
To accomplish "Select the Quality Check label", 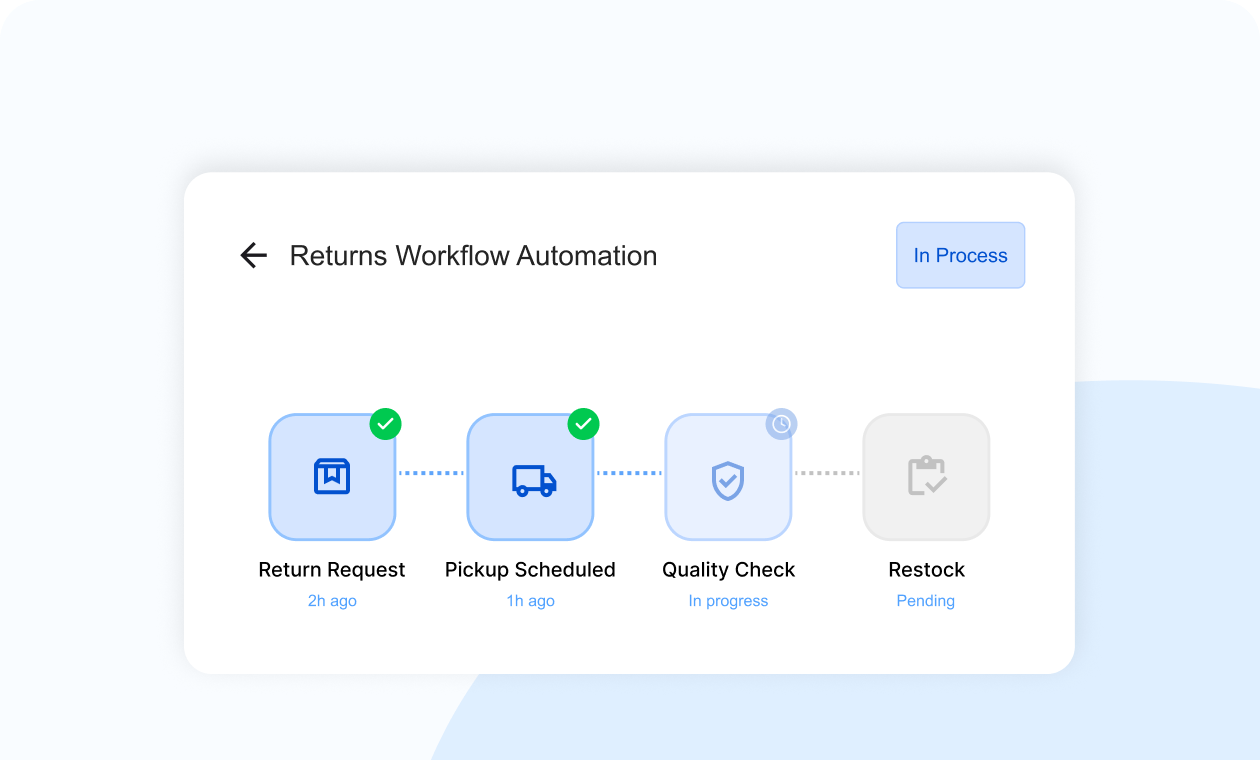I will pos(728,570).
